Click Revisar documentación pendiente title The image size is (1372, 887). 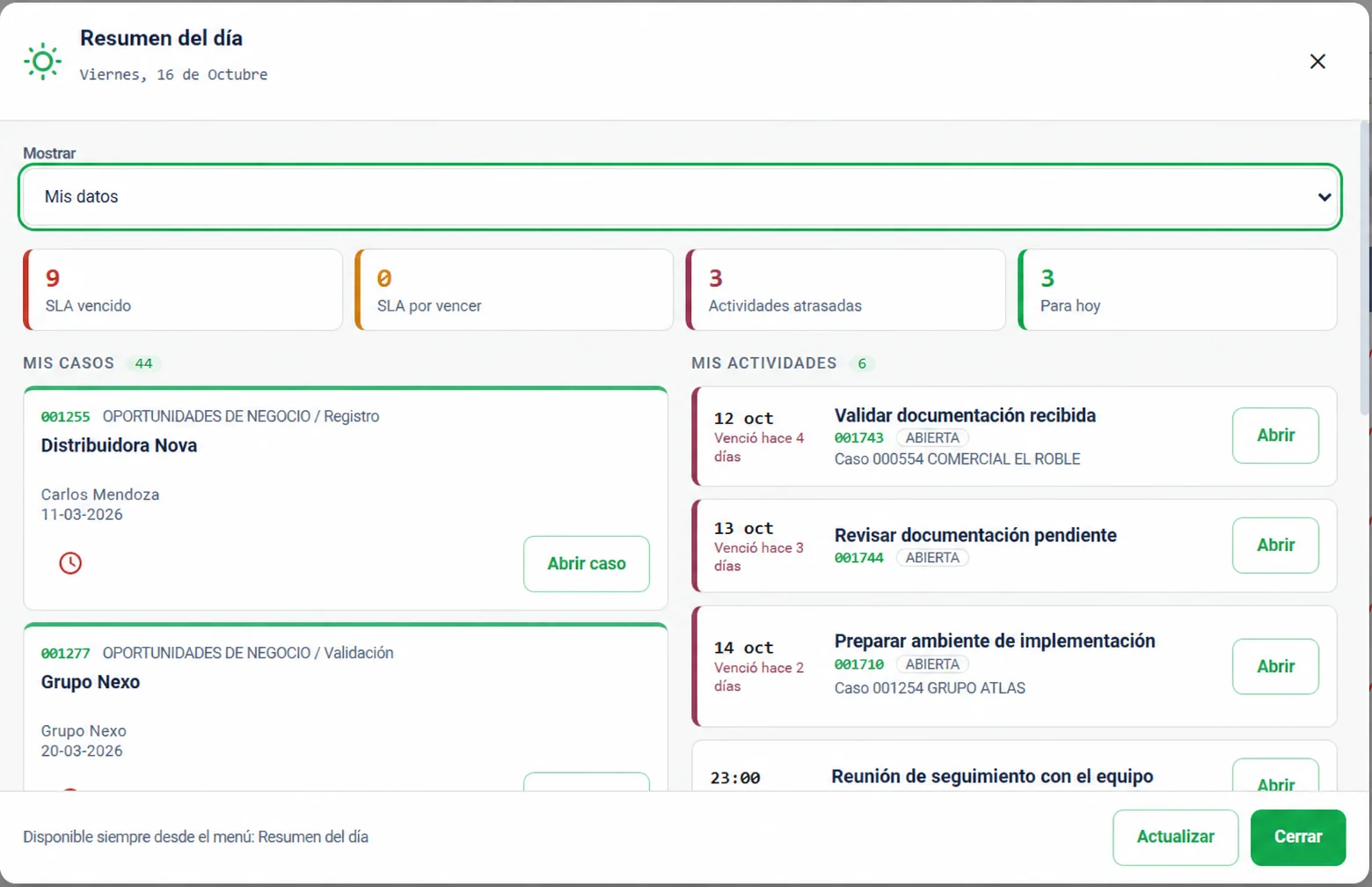point(975,535)
